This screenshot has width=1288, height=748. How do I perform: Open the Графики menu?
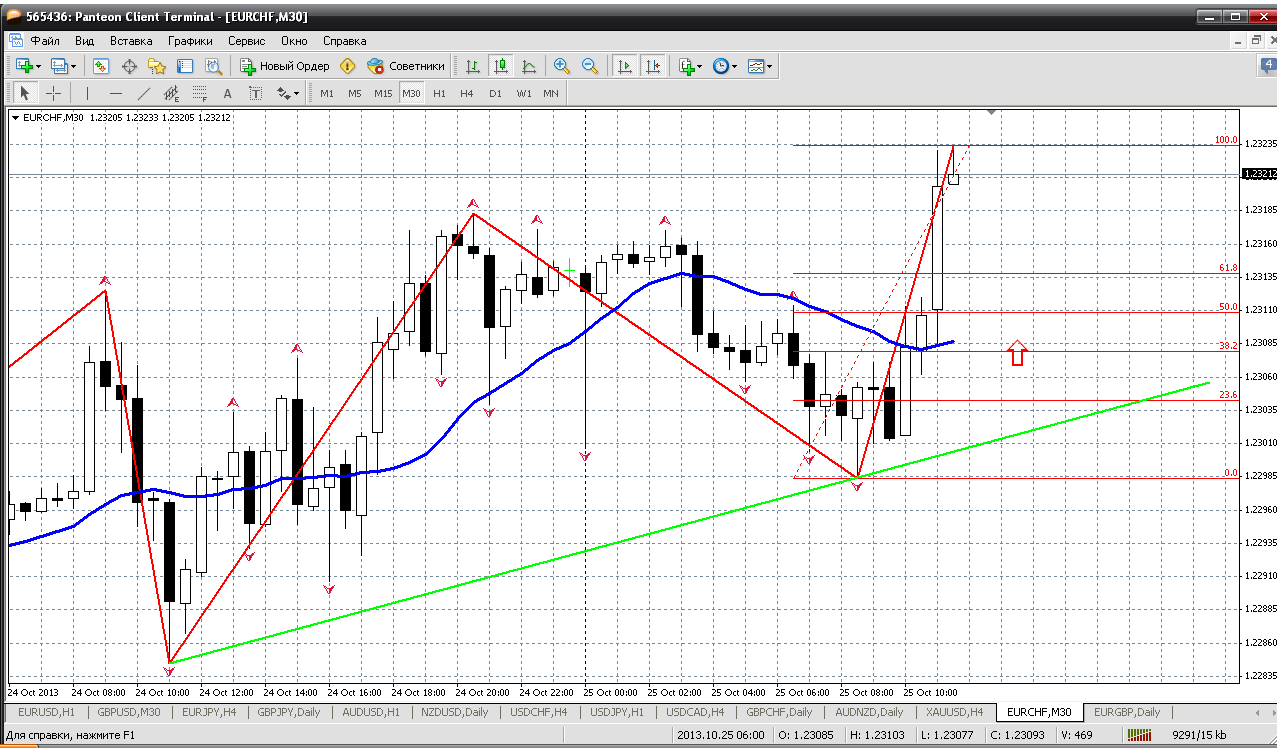pos(190,41)
